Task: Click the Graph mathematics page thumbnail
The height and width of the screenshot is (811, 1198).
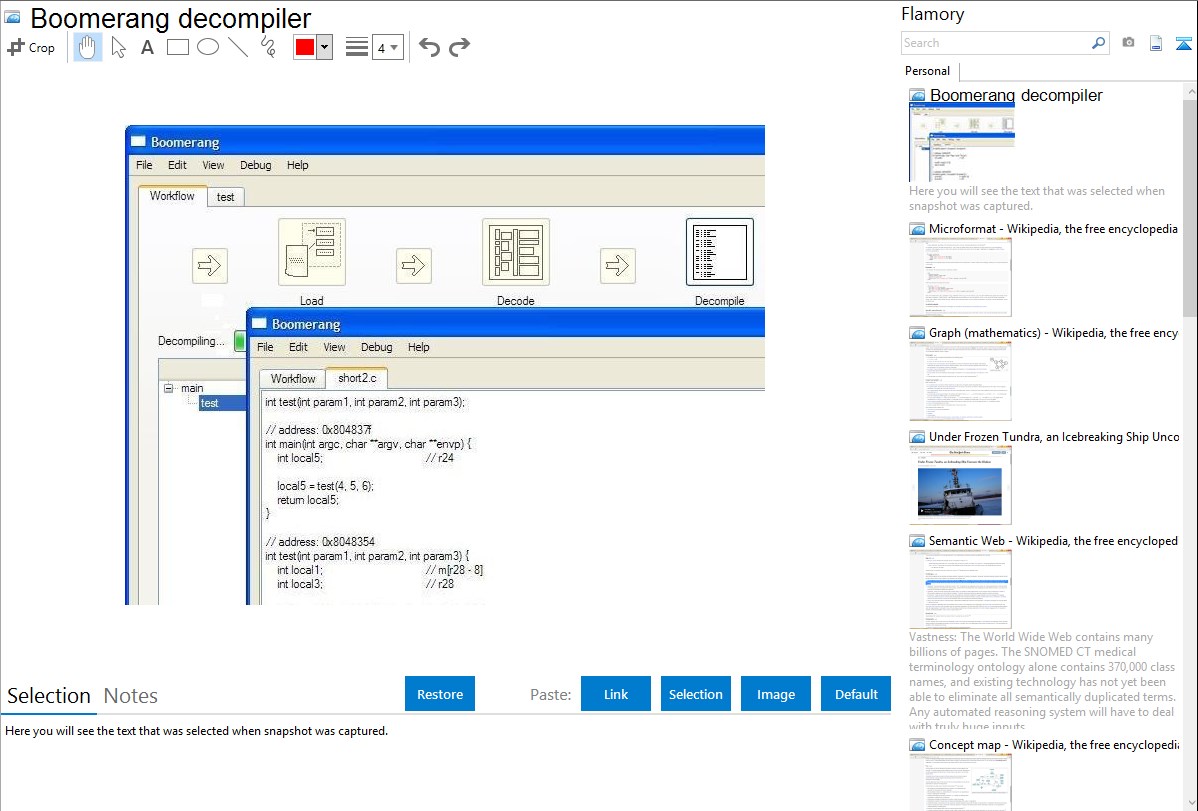Action: [960, 381]
